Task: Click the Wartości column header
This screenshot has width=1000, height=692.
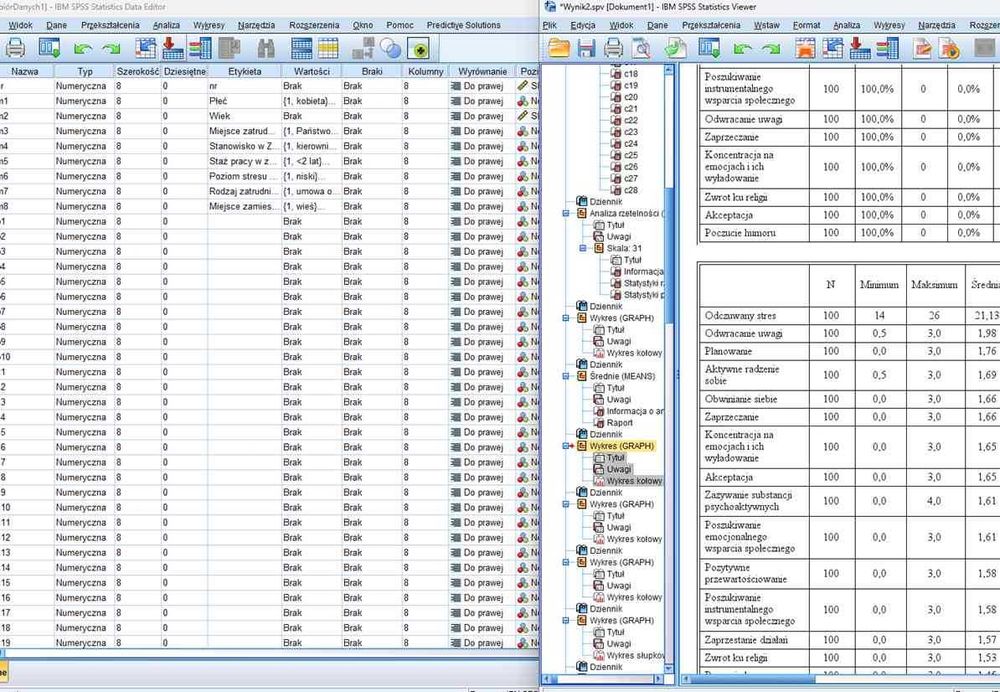Action: [x=312, y=71]
